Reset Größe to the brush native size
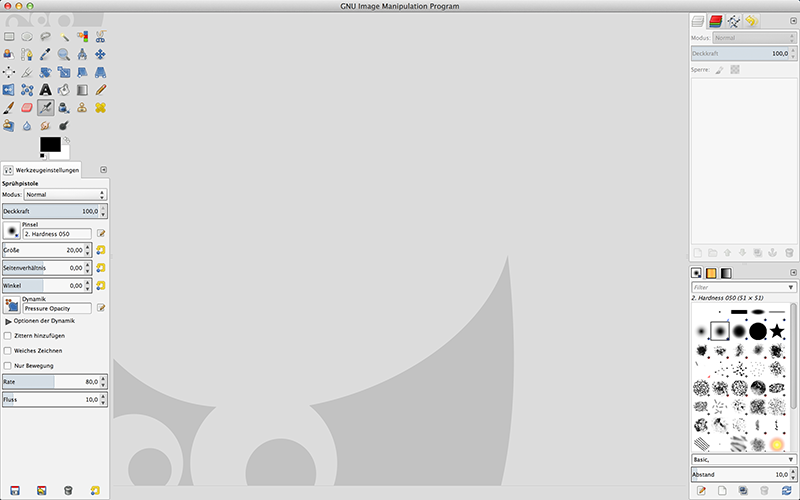This screenshot has width=800, height=500. tap(101, 250)
